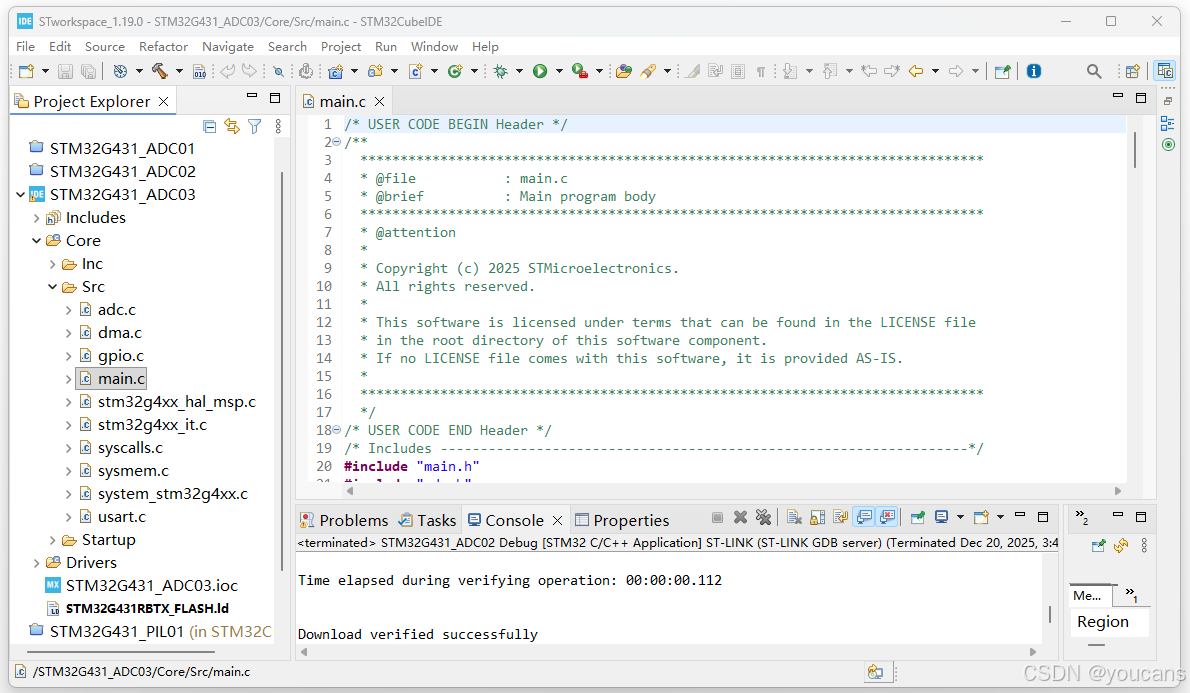
Task: Open the Build hammer dropdown arrow
Action: click(x=179, y=71)
